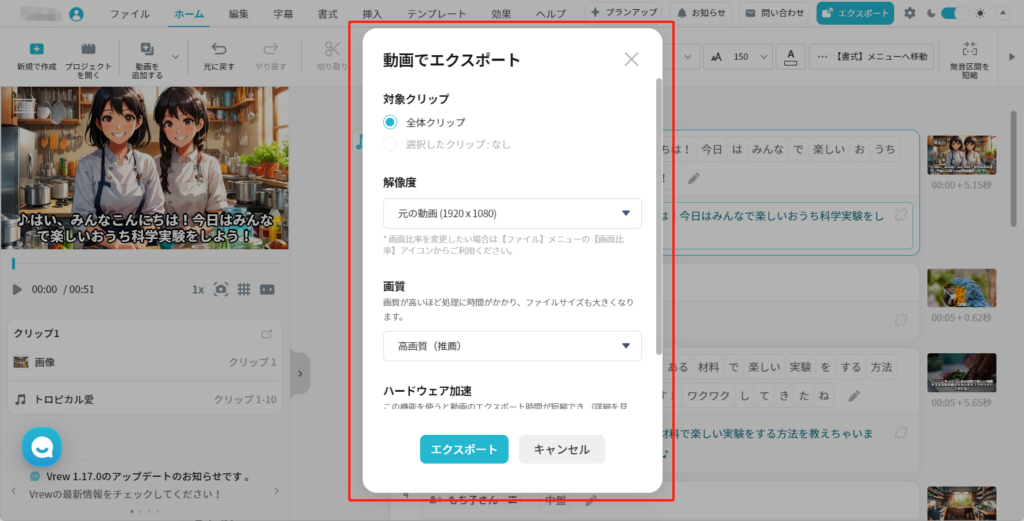Open お知らせ notifications
The height and width of the screenshot is (521, 1024).
[x=701, y=13]
